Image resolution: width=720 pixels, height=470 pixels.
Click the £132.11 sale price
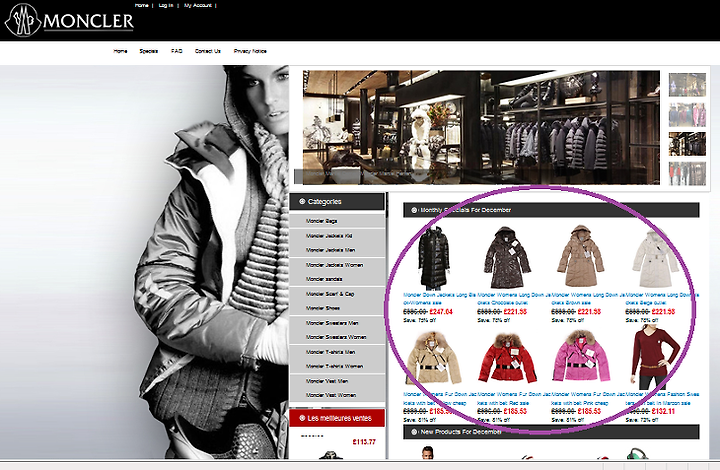[x=663, y=411]
